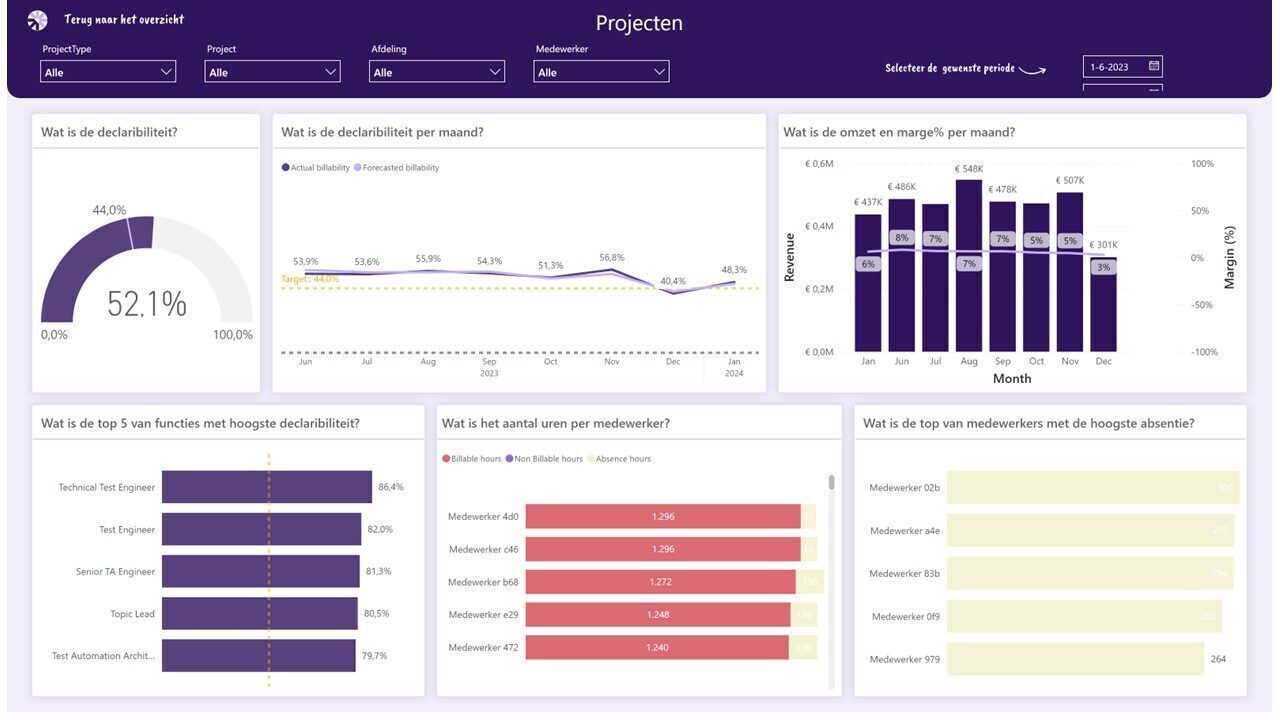Expand the Medewerker filter dropdown
The width and height of the screenshot is (1280, 720).
(x=601, y=72)
